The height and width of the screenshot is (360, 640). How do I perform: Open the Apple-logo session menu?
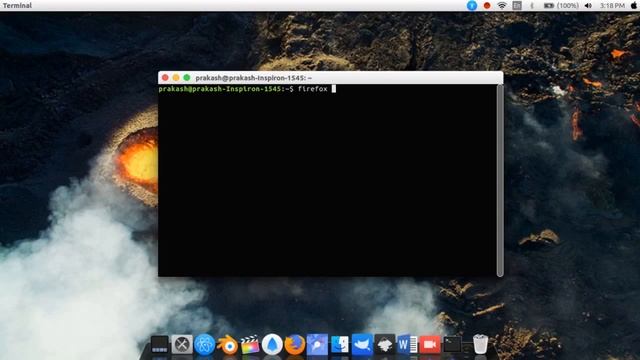634,5
